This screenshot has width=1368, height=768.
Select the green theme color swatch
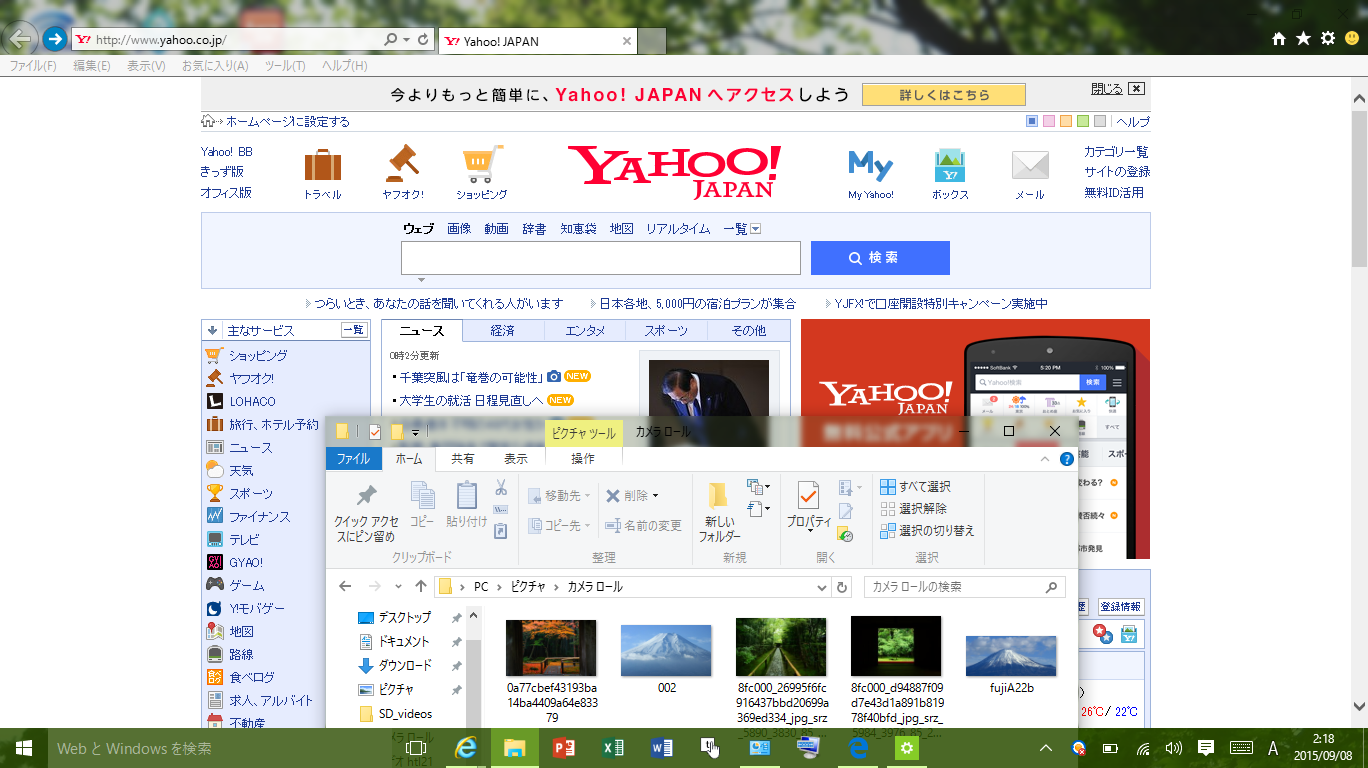pyautogui.click(x=1083, y=122)
